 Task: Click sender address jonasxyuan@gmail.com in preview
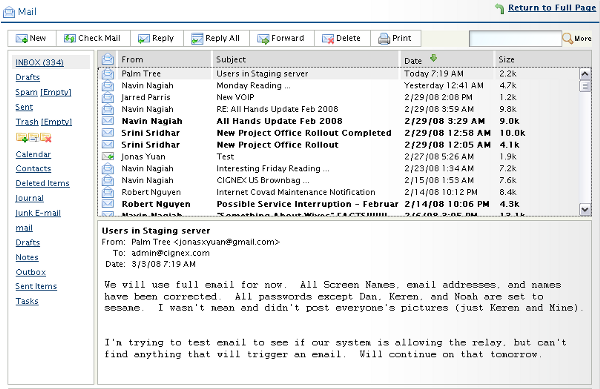(x=227, y=242)
